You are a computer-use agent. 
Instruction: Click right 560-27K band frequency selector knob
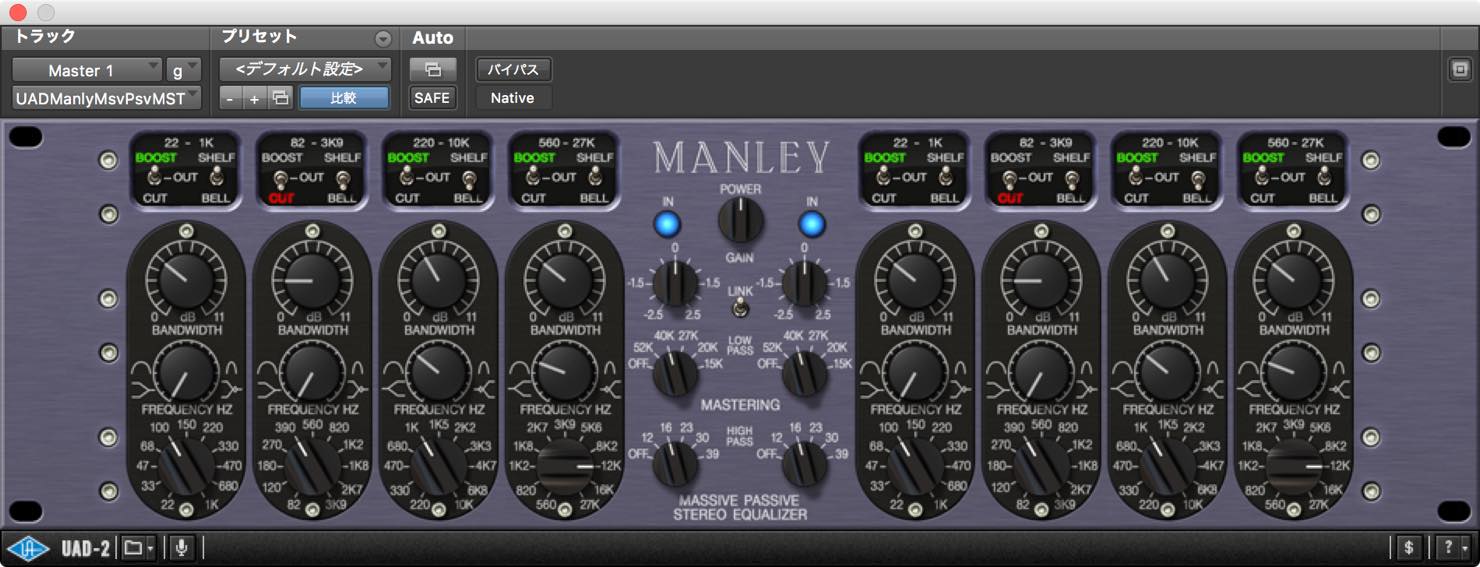(1294, 466)
